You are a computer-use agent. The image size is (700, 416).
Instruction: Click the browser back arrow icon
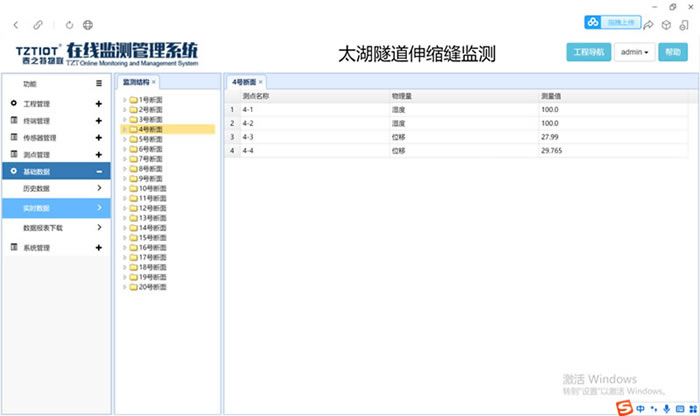click(x=16, y=23)
